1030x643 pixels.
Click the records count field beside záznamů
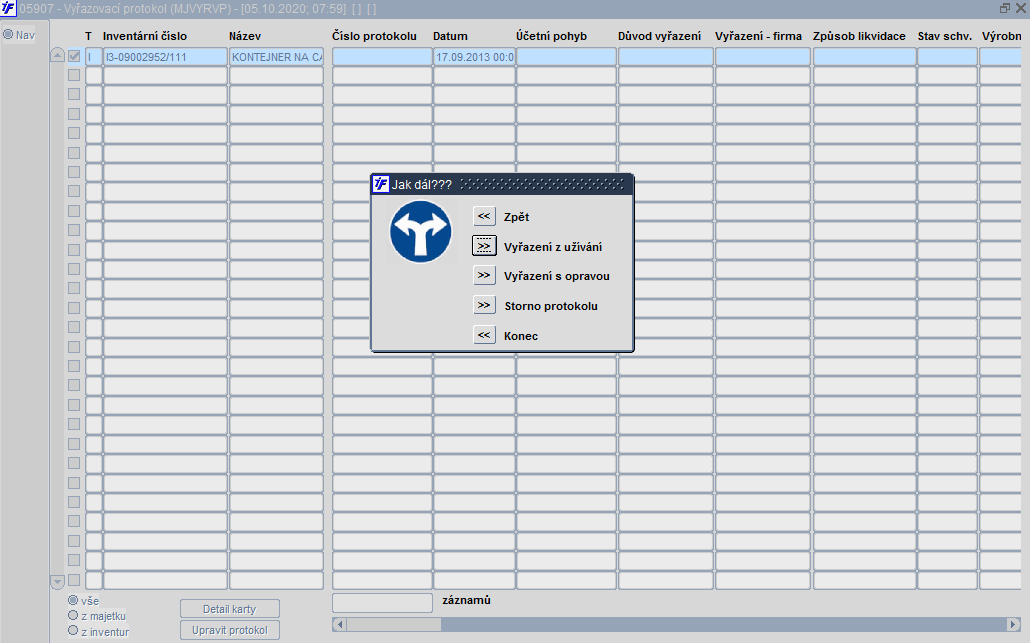click(x=382, y=603)
